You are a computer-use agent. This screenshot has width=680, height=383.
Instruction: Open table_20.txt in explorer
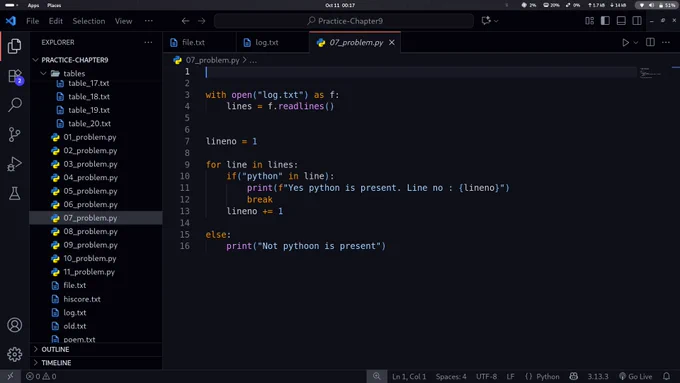pos(89,123)
